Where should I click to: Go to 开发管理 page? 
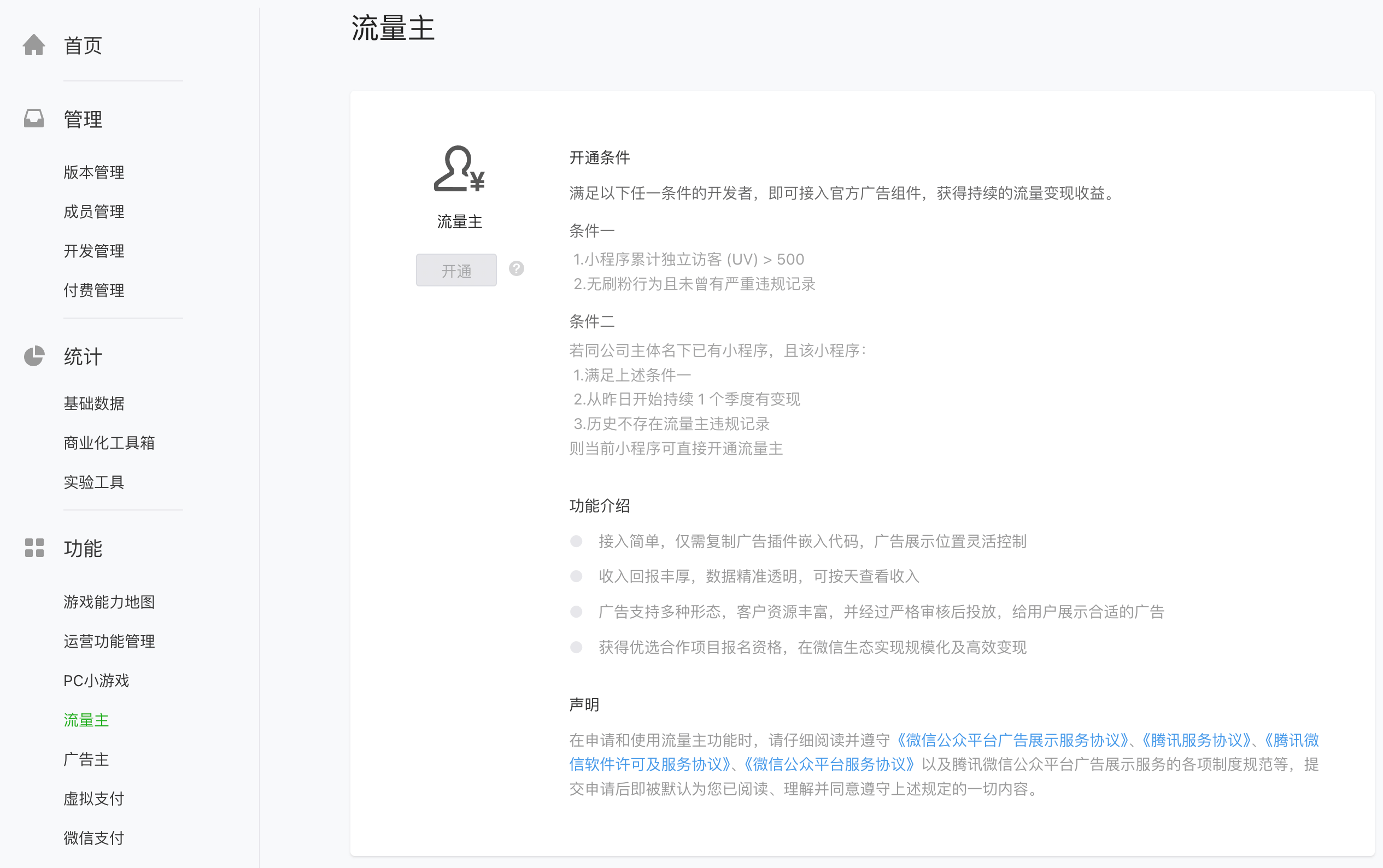[x=93, y=251]
